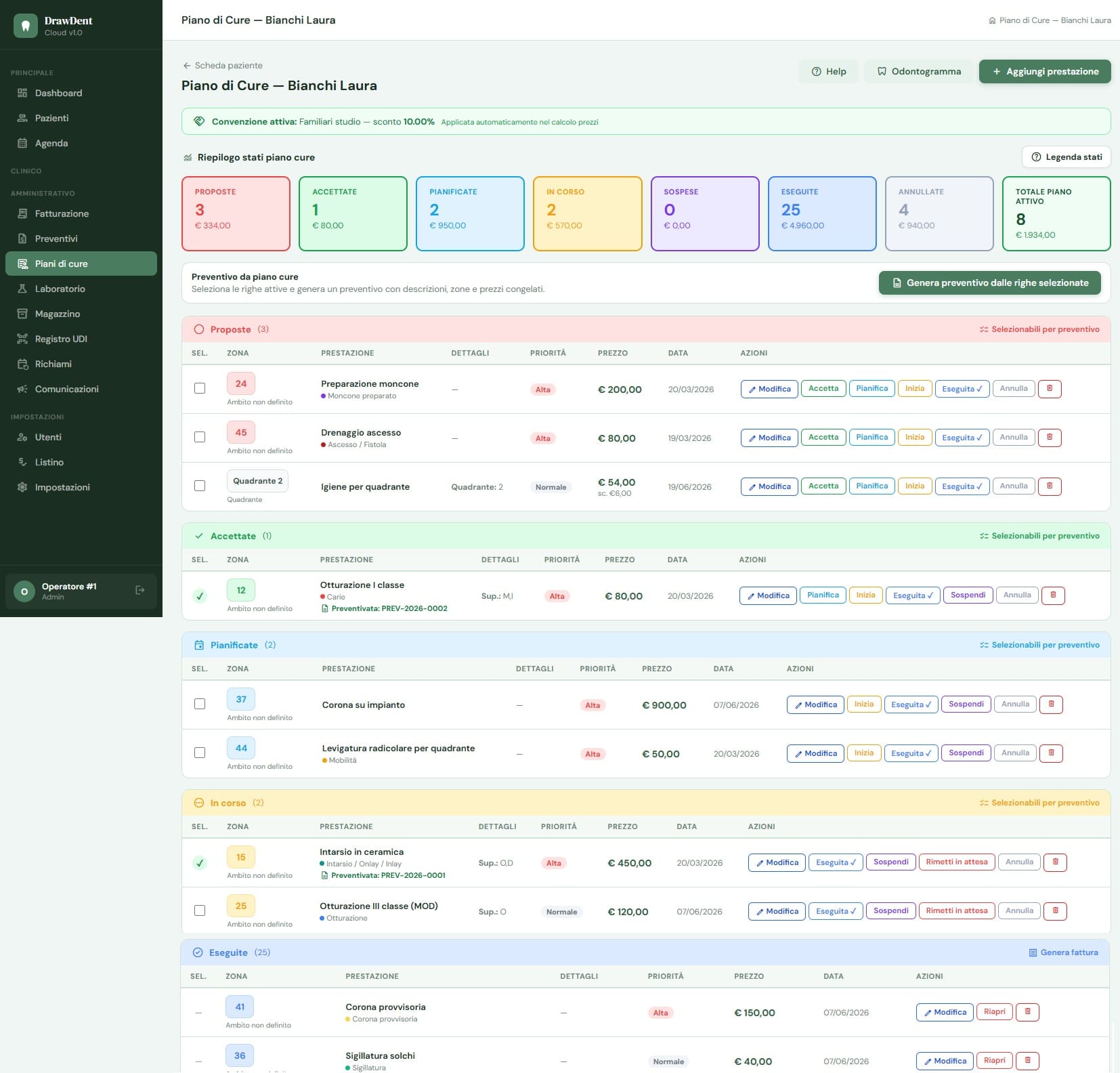Click the DrawDent tooth logo
The width and height of the screenshot is (1120, 1073).
tap(26, 26)
